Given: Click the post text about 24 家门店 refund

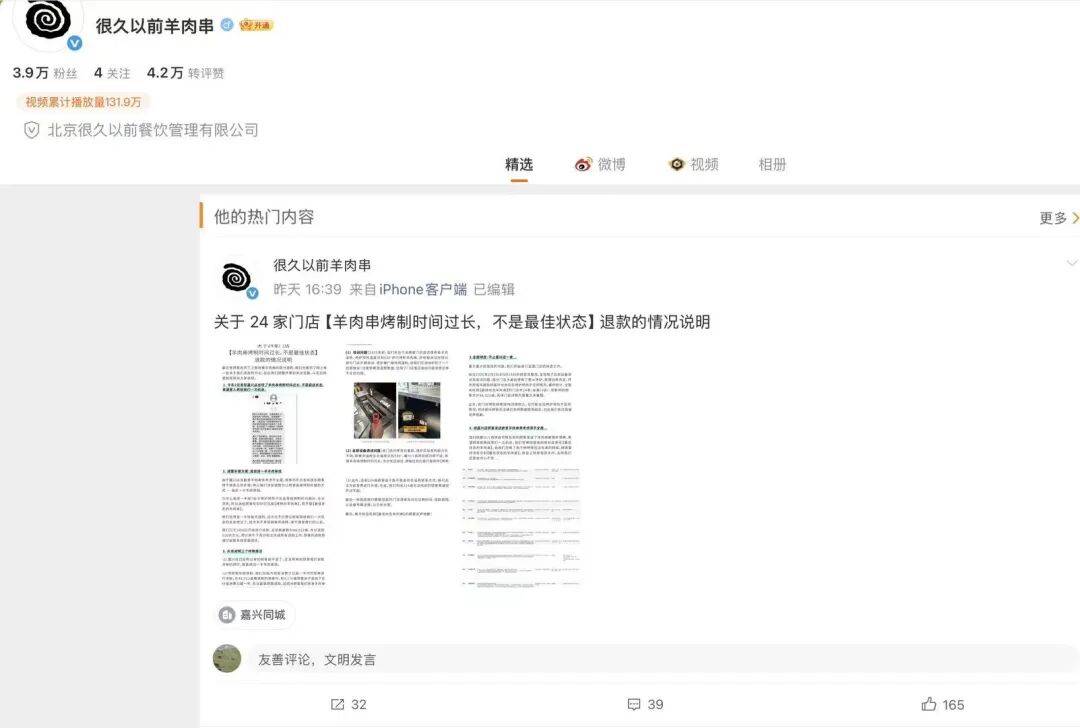Looking at the screenshot, I should tap(462, 322).
